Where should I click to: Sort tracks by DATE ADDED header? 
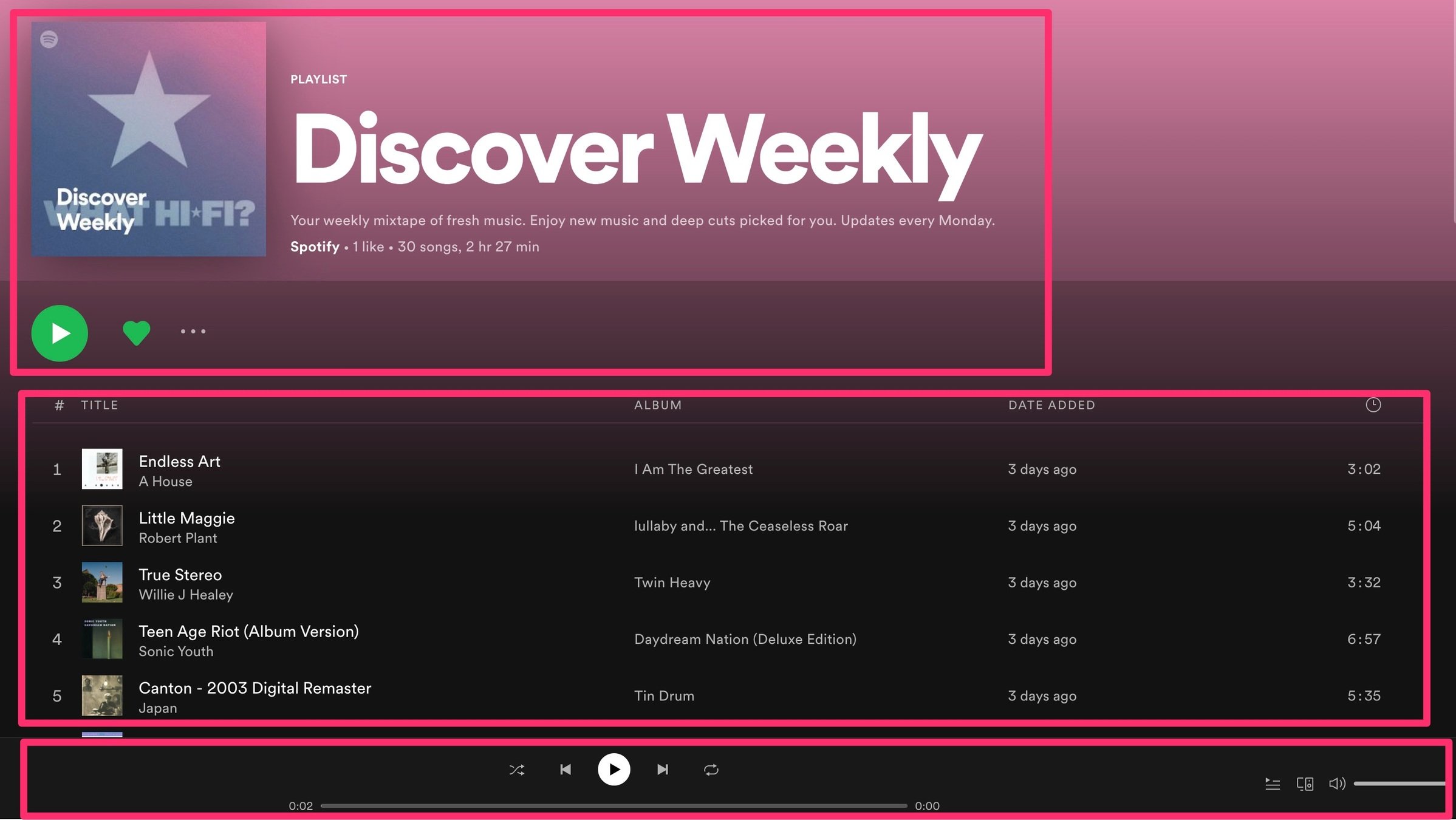click(1051, 405)
